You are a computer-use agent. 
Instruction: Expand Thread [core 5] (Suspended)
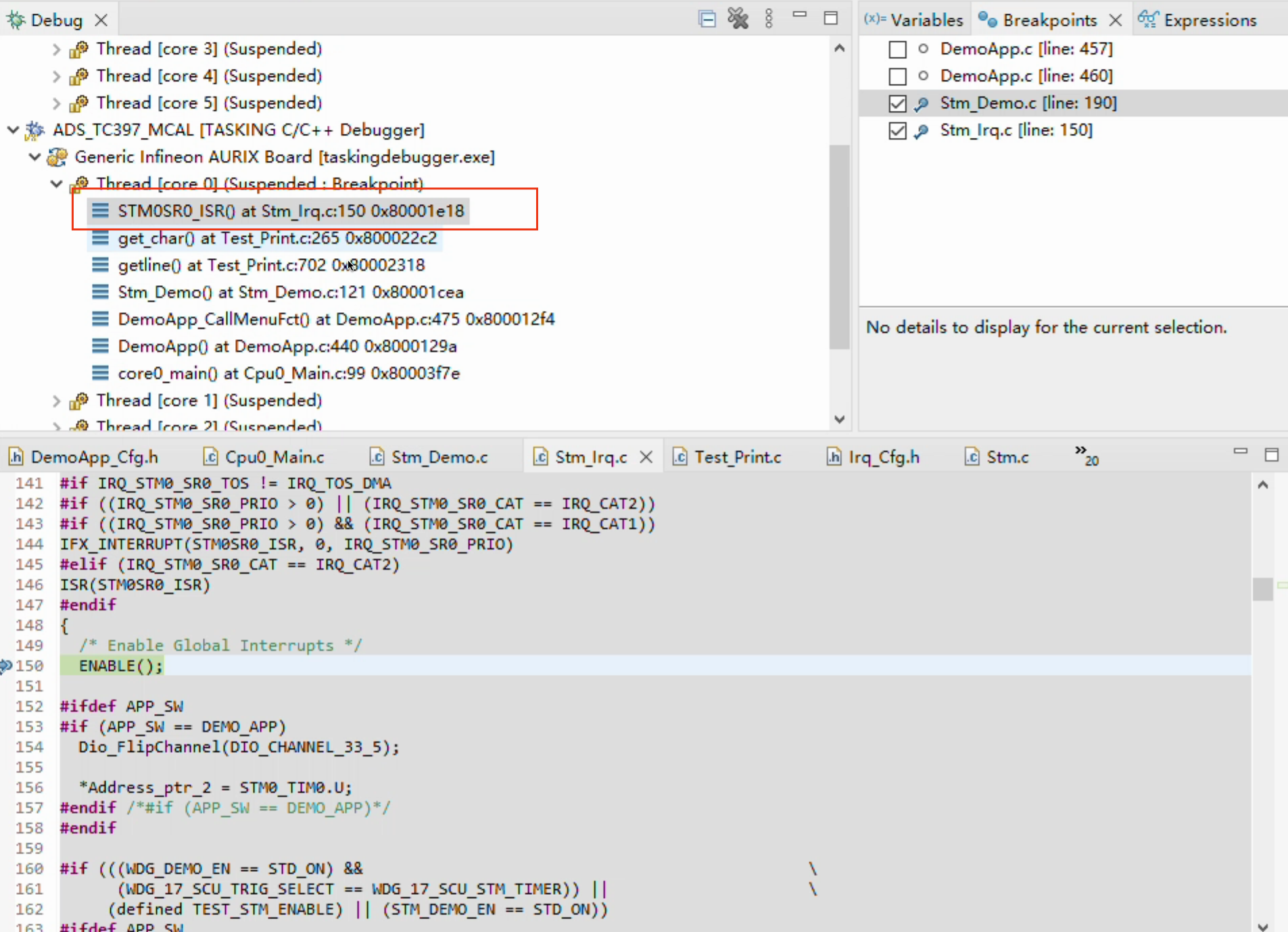coord(57,103)
